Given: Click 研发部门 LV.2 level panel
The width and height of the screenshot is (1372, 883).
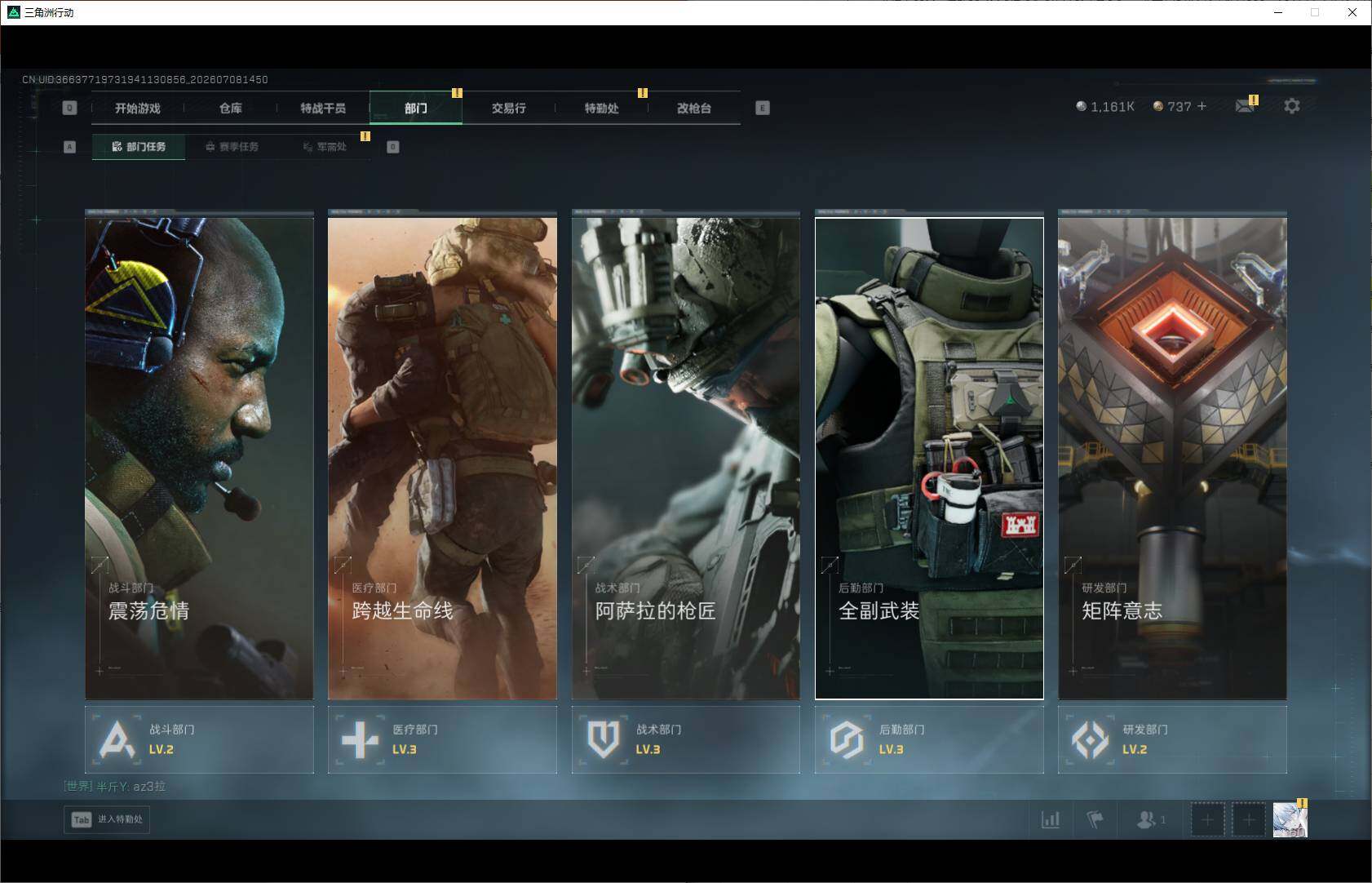Looking at the screenshot, I should click(x=1172, y=739).
